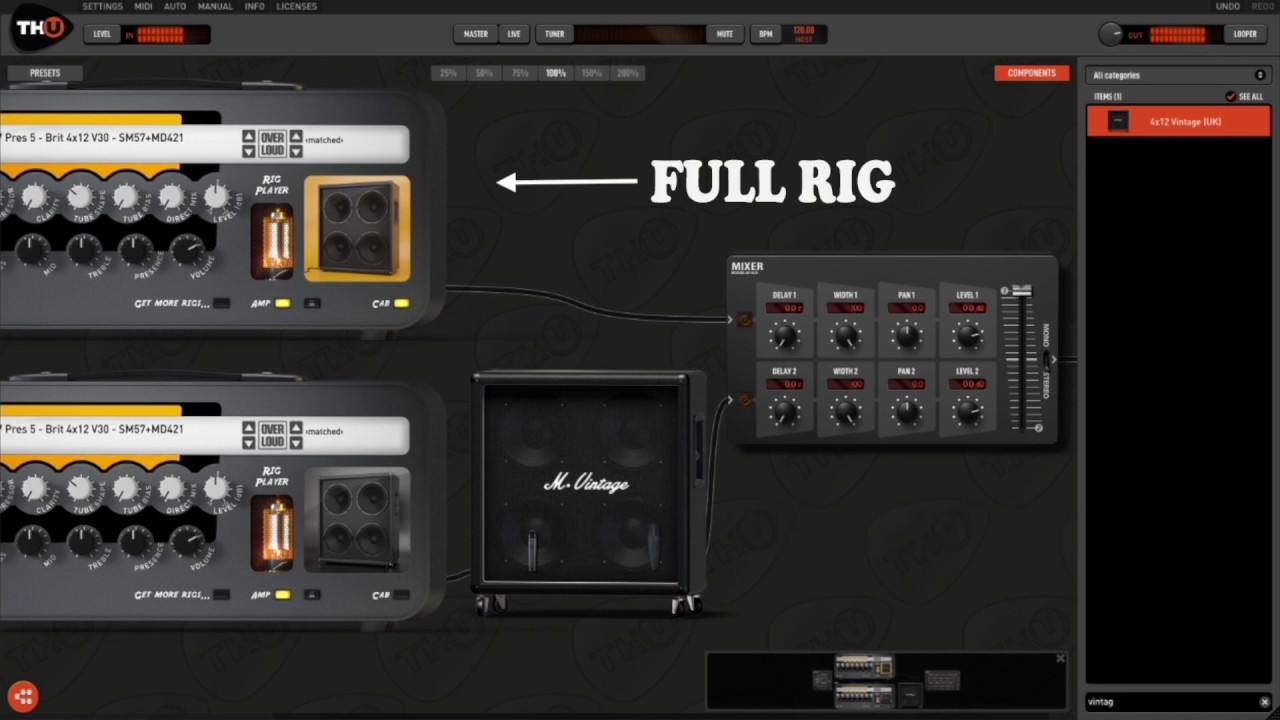
Task: Adjust the Width 2 knob on mixer
Action: (x=846, y=411)
